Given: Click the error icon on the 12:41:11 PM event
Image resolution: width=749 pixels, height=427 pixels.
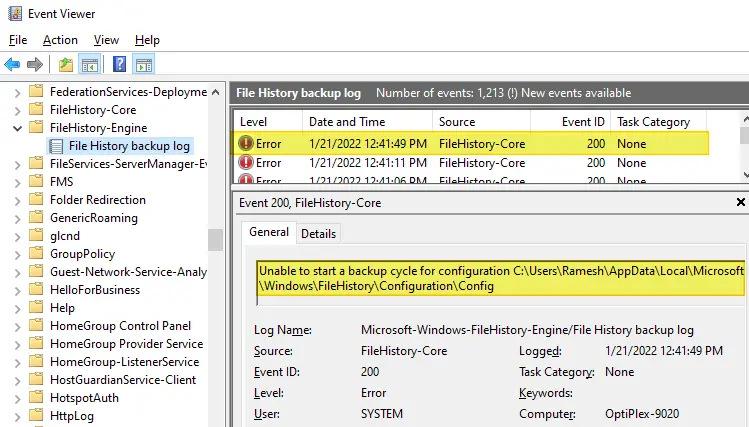Looking at the screenshot, I should 246,162.
